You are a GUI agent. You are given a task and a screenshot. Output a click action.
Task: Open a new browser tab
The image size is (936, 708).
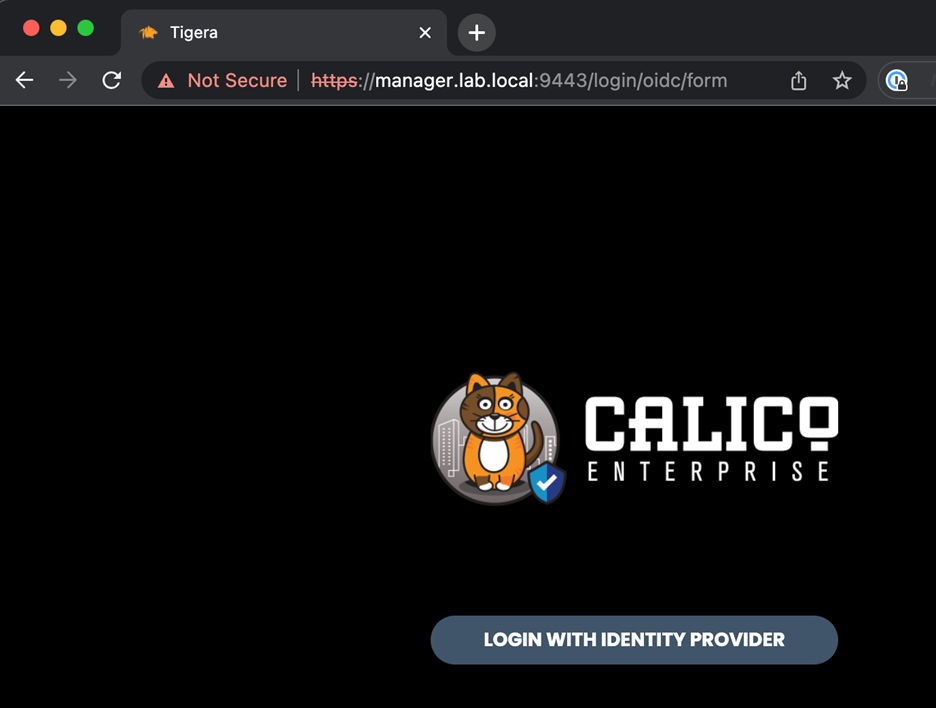477,33
